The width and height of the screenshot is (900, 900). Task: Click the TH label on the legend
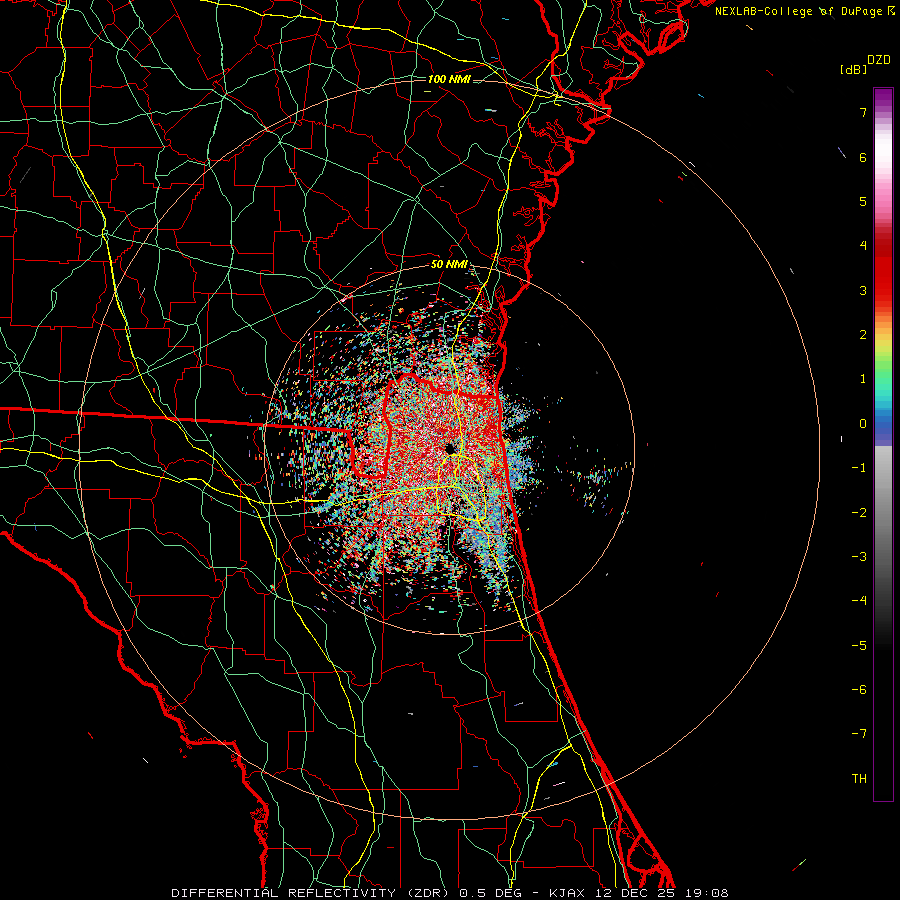(859, 779)
